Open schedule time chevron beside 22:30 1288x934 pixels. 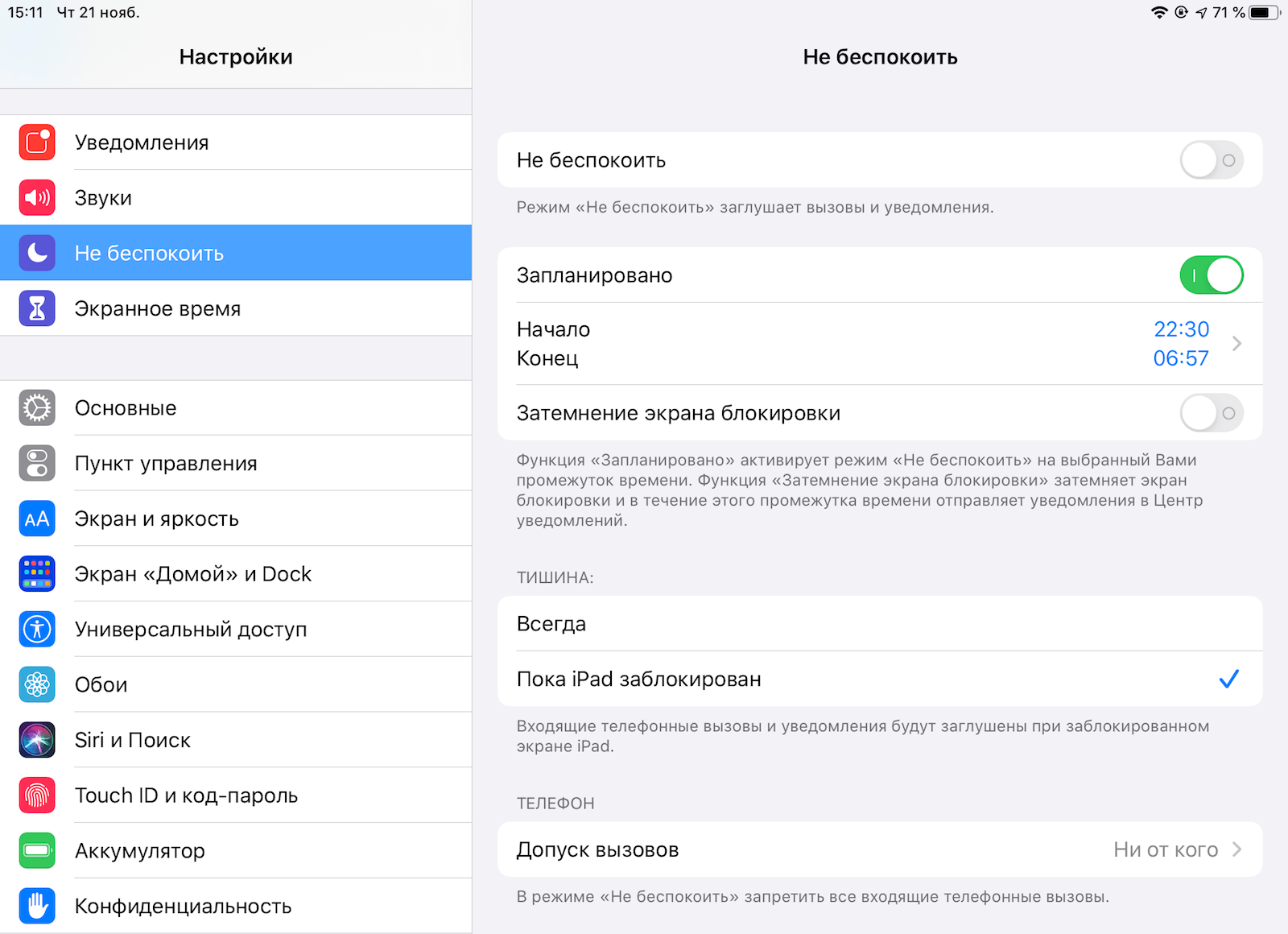[x=1237, y=344]
